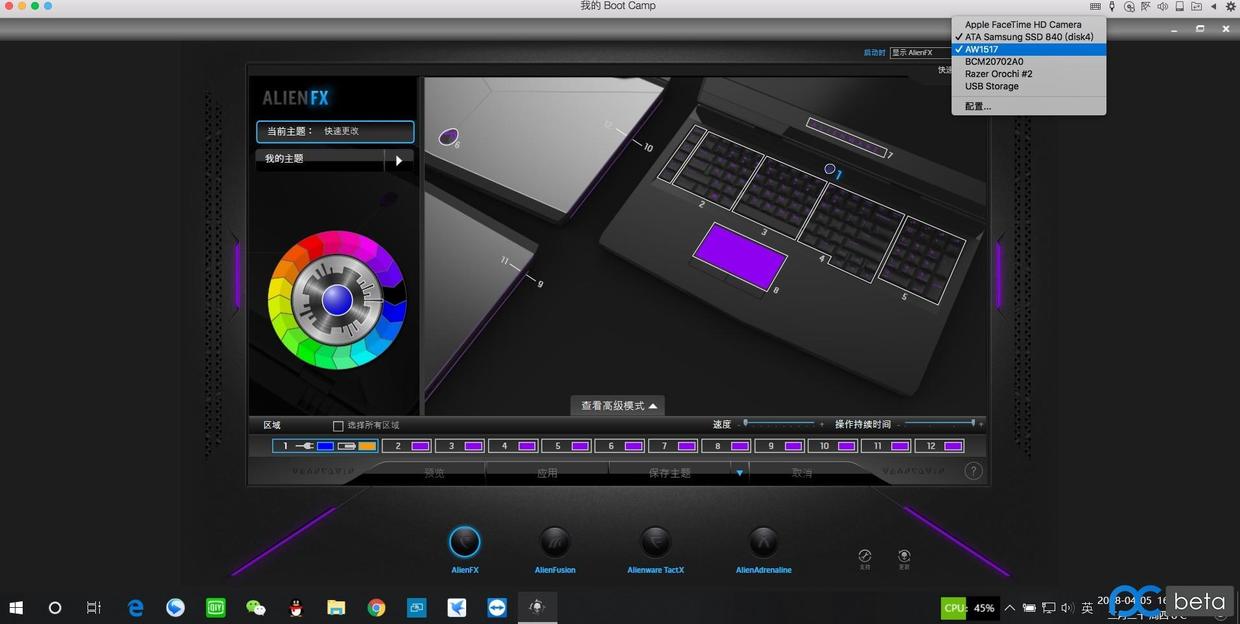Open Google Chrome from the Windows taskbar
The width and height of the screenshot is (1240, 624).
click(376, 607)
